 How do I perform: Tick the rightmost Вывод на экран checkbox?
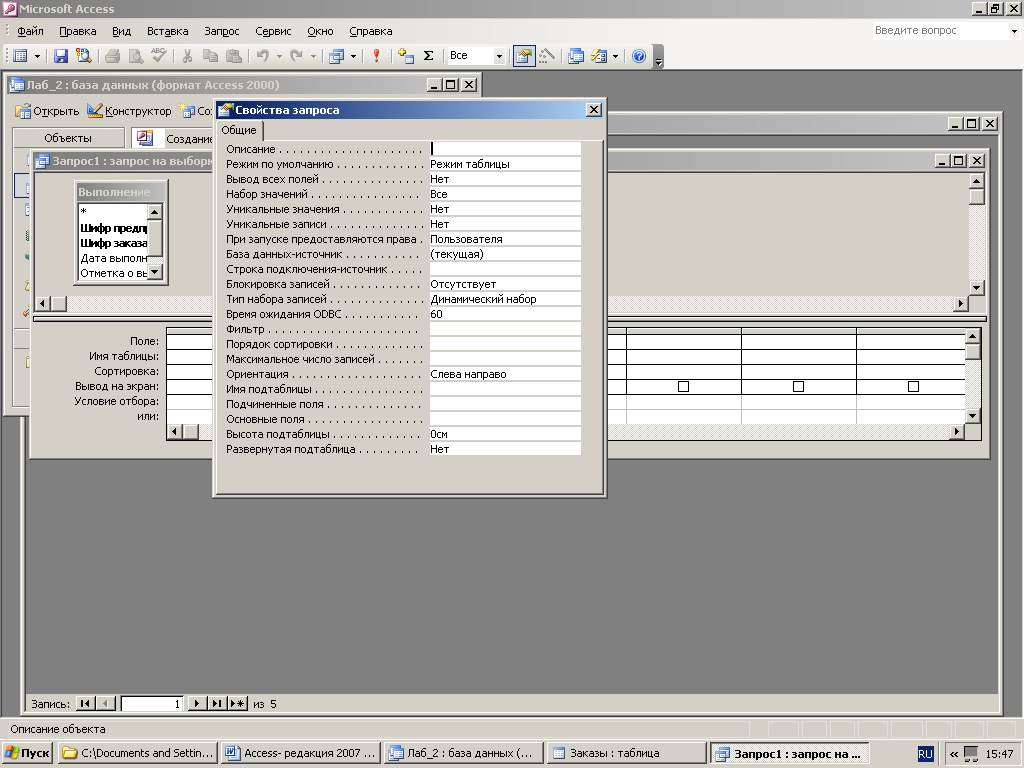coord(913,387)
